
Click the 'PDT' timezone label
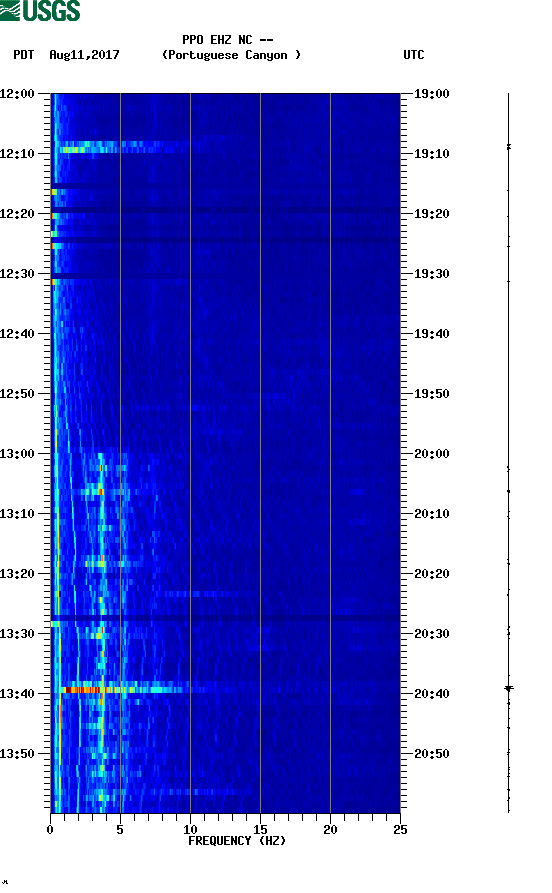(23, 55)
